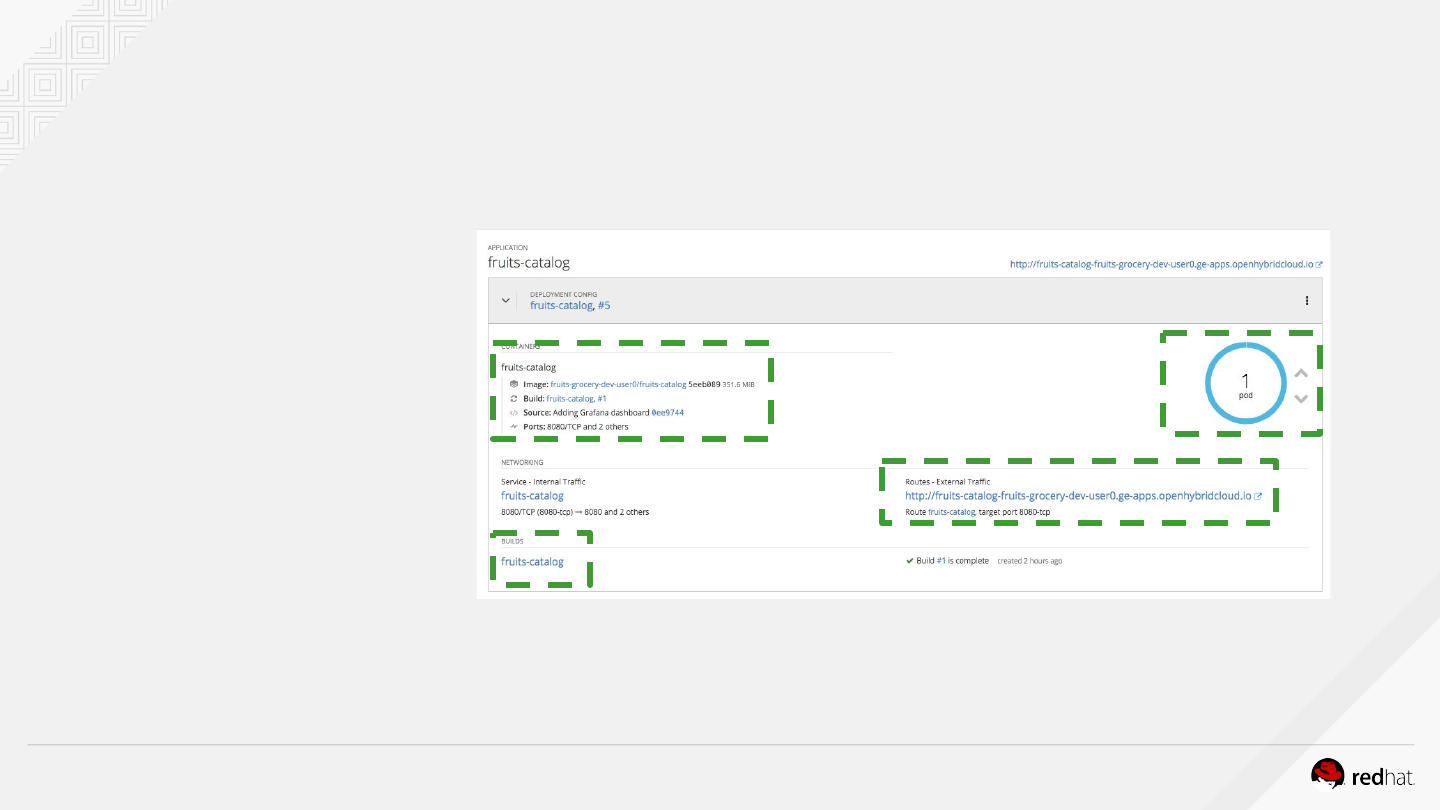The height and width of the screenshot is (810, 1440).
Task: Open the deployment config kebab menu
Action: tap(1306, 300)
